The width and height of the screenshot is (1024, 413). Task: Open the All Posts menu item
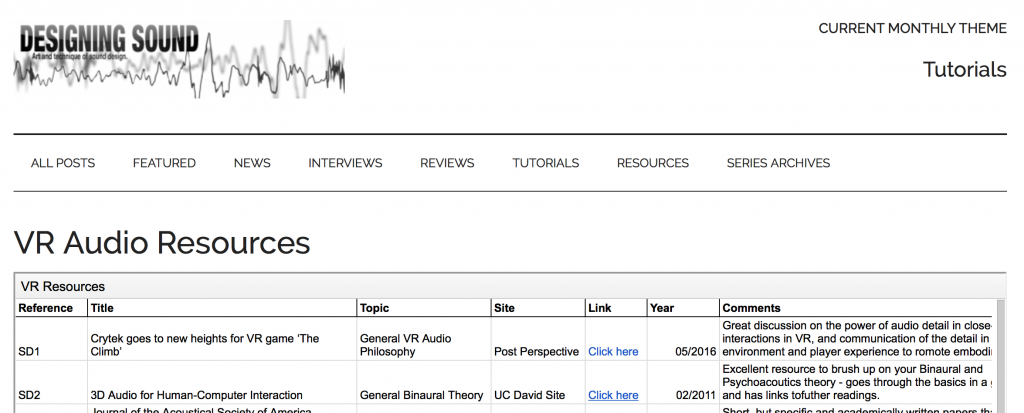[63, 163]
